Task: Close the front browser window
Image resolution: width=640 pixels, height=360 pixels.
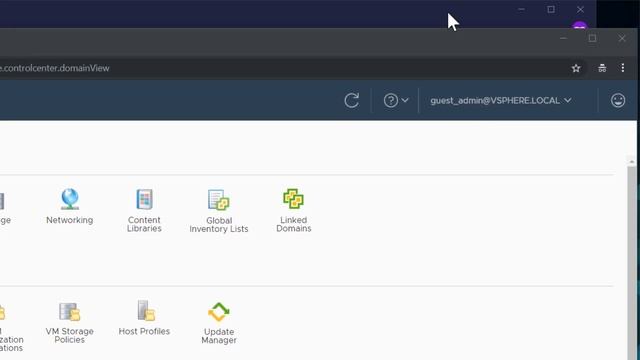Action: 622,38
